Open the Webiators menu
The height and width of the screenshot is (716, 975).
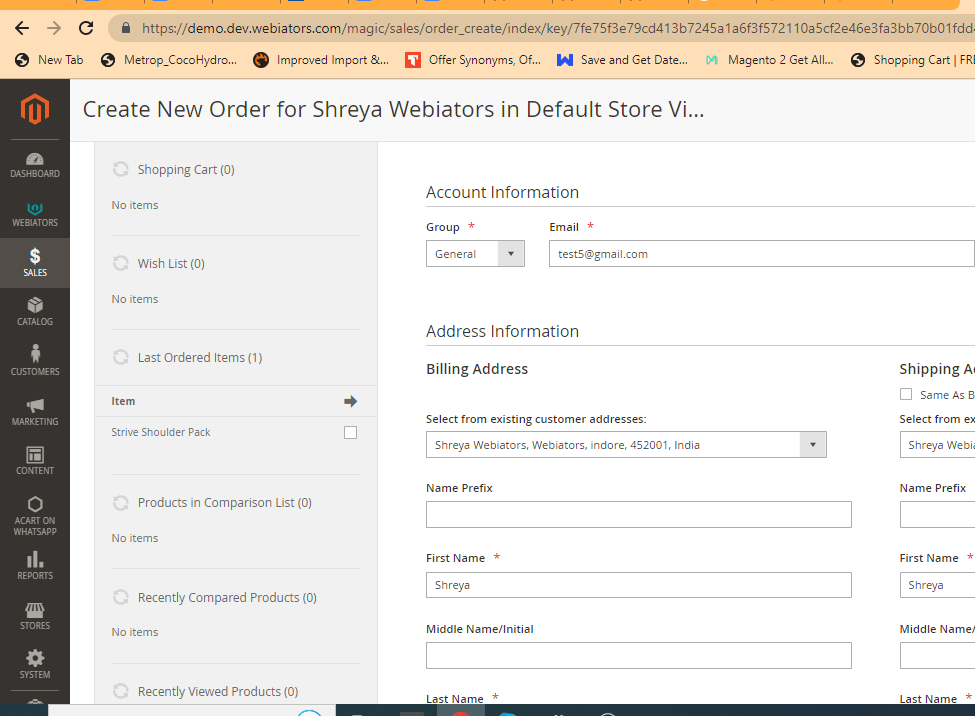[35, 215]
